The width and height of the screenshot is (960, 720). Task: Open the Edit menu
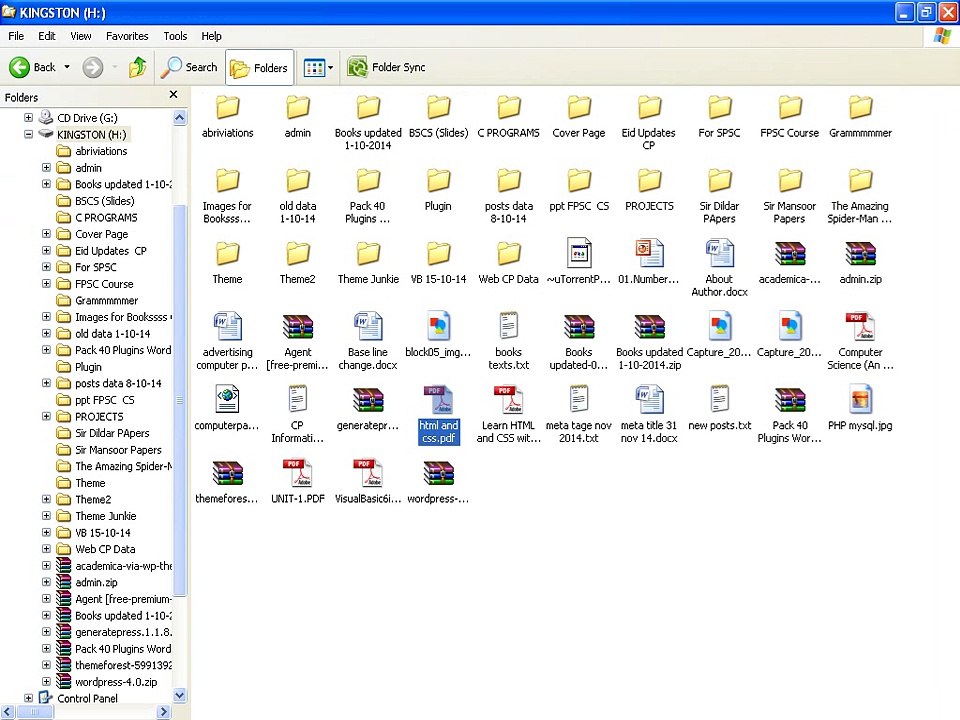click(47, 36)
